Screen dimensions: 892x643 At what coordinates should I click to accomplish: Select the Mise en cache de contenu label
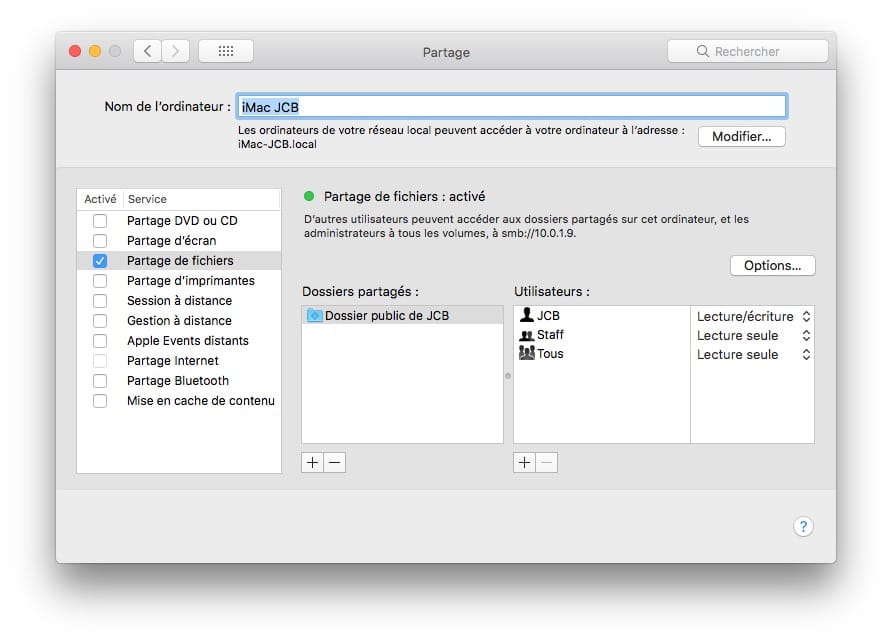click(201, 401)
